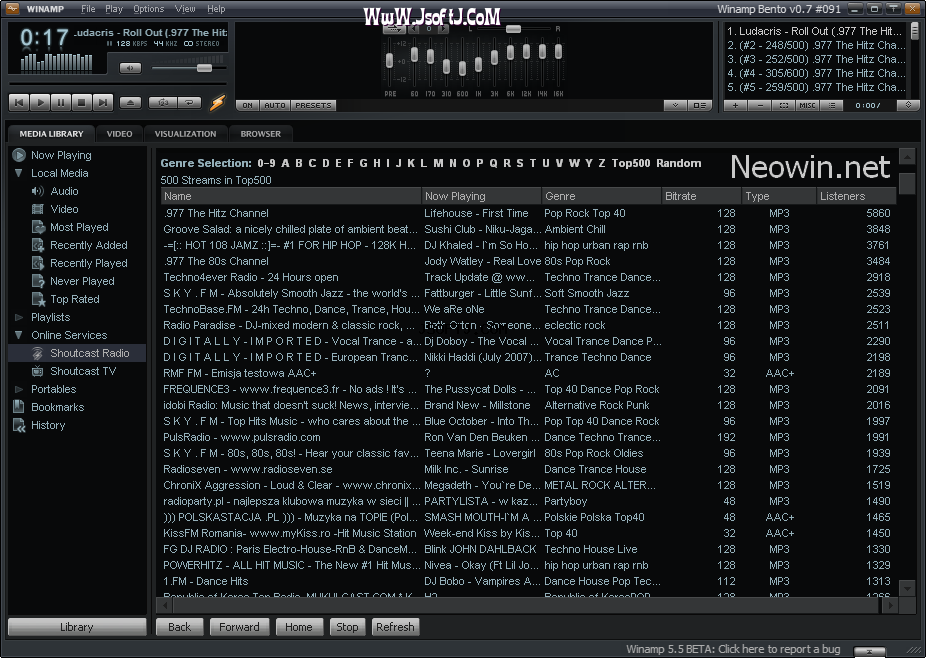The image size is (926, 658).
Task: Click the Previous track button
Action: pos(19,103)
